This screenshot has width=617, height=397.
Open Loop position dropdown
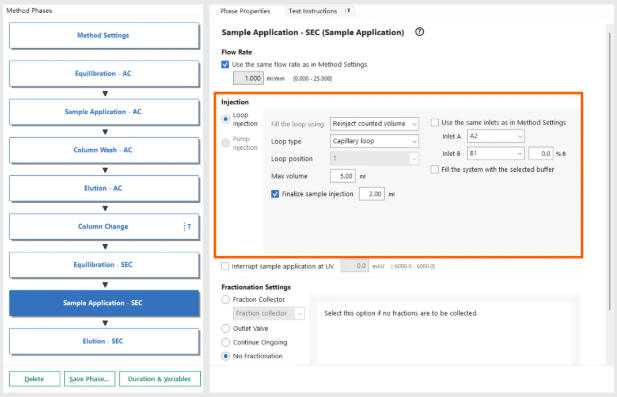pos(374,158)
